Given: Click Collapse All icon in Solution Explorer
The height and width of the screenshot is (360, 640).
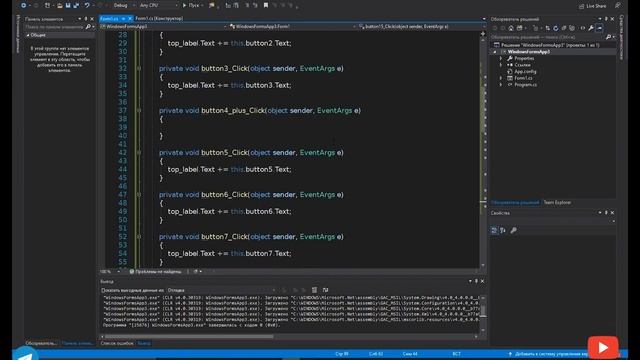Looking at the screenshot, I should [564, 28].
